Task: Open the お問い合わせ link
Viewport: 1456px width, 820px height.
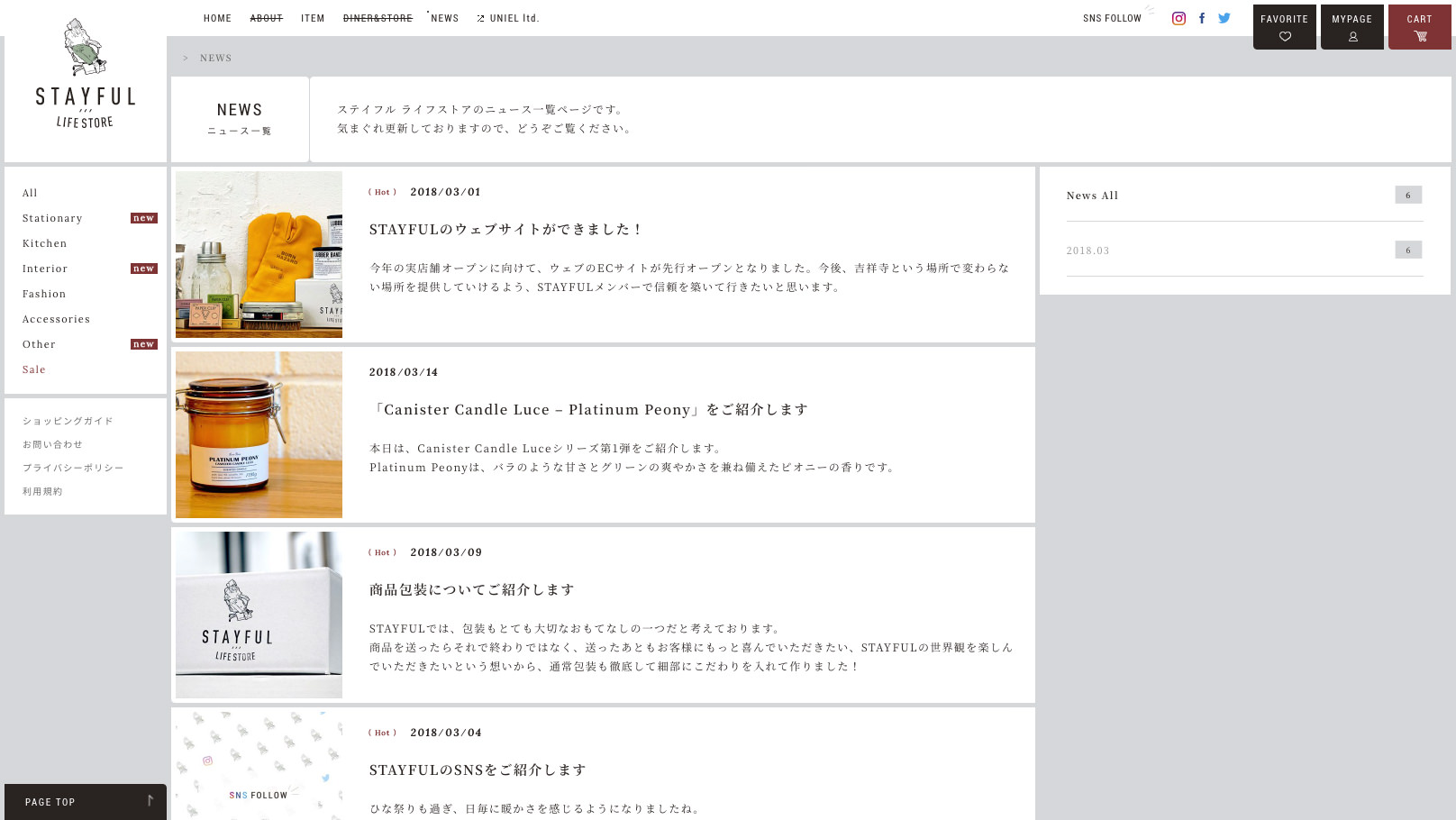Action: point(52,444)
